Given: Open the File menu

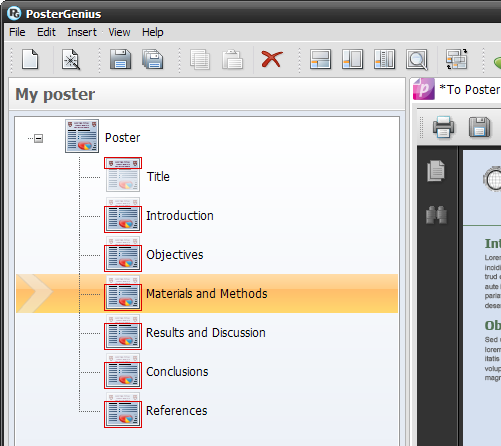Looking at the screenshot, I should point(17,32).
